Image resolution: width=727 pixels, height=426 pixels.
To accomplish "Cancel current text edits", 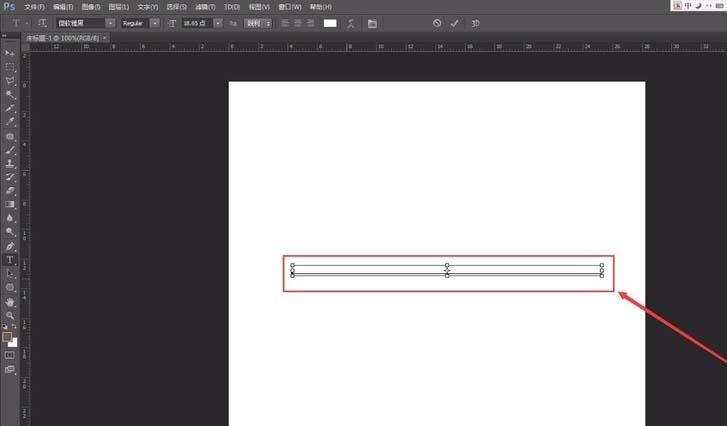I will point(437,23).
